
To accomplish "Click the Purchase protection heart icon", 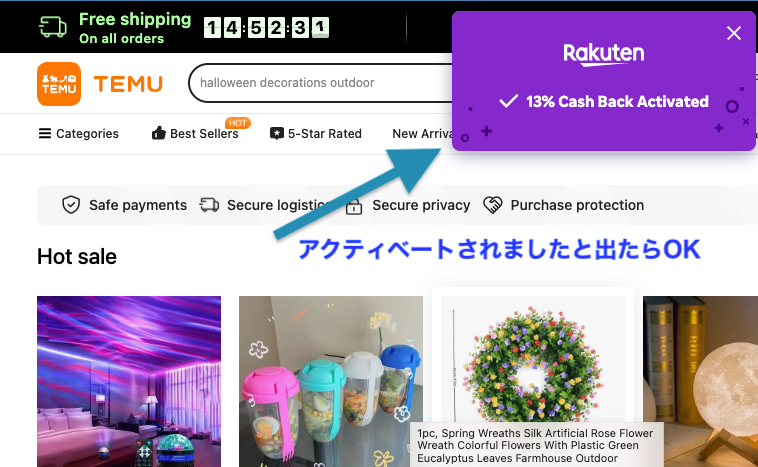I will [x=493, y=205].
